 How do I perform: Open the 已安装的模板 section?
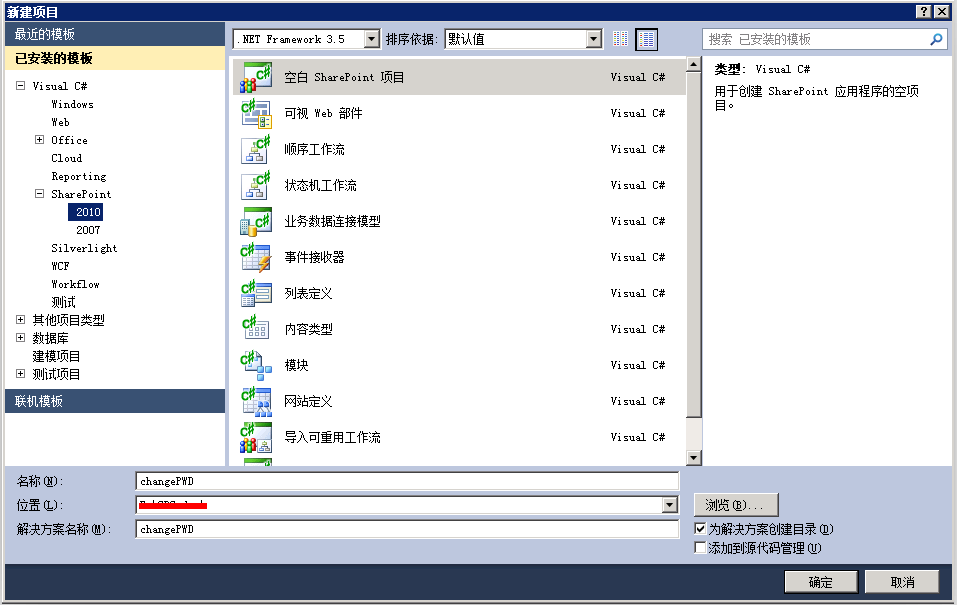tap(115, 59)
